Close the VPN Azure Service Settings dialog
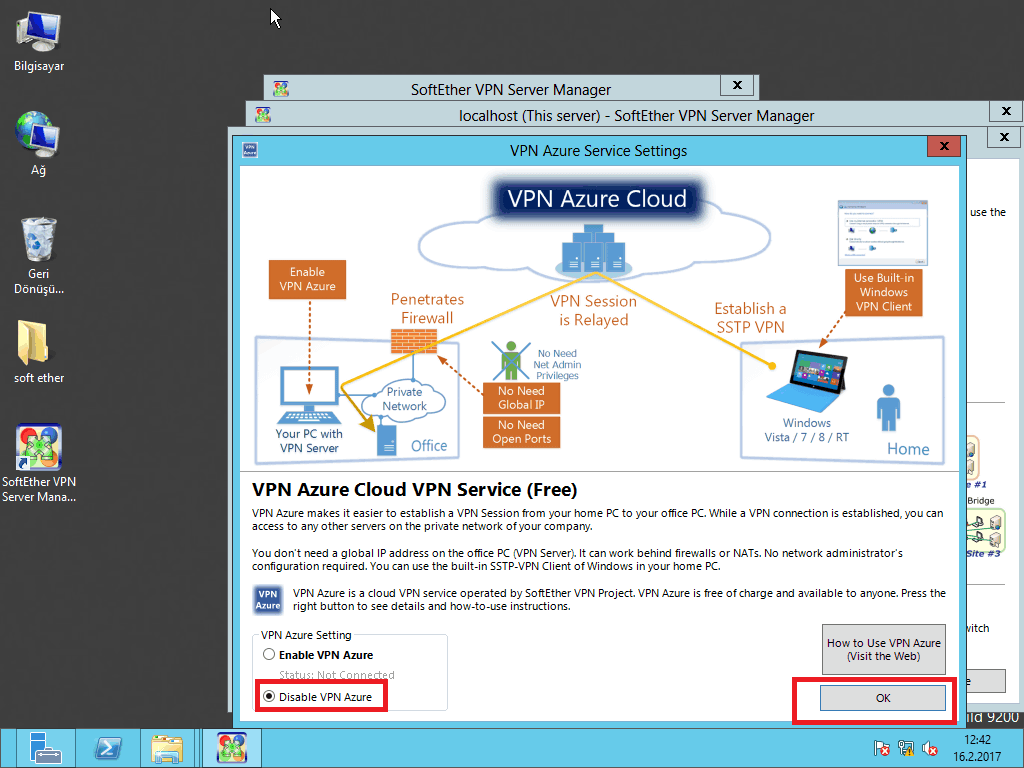 (943, 148)
